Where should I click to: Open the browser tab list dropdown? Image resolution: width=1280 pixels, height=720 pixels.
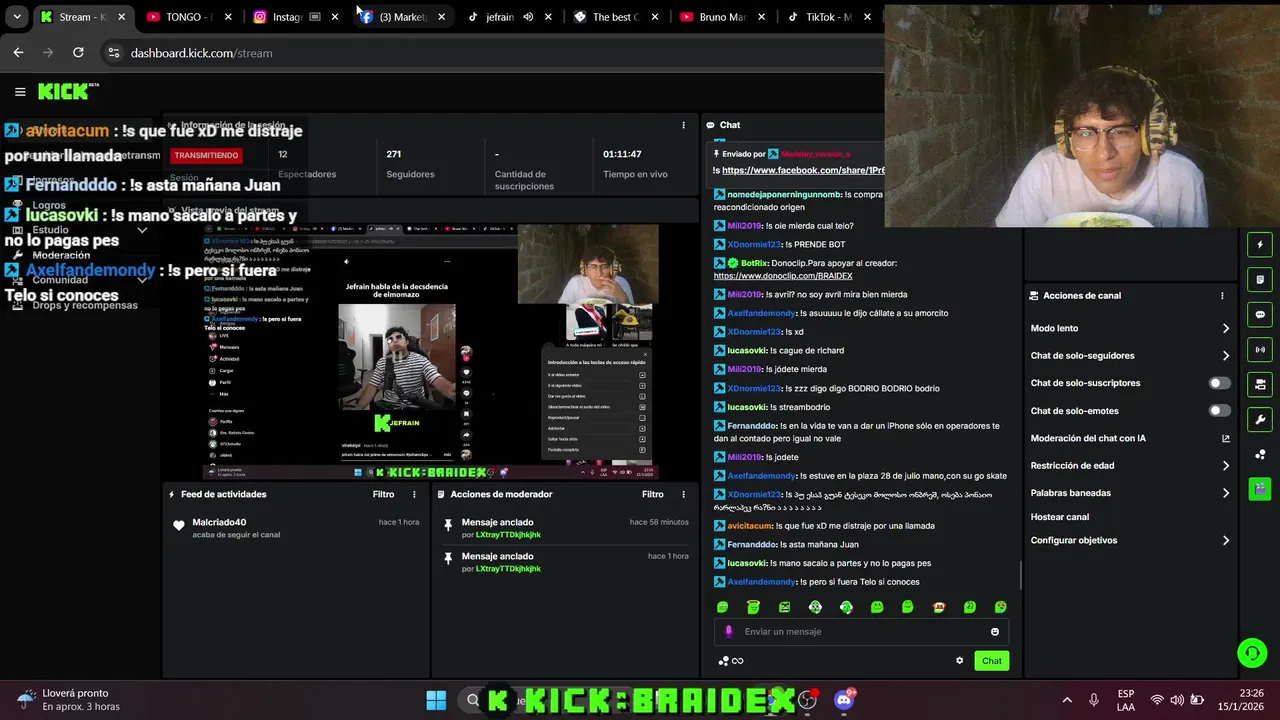pos(17,17)
